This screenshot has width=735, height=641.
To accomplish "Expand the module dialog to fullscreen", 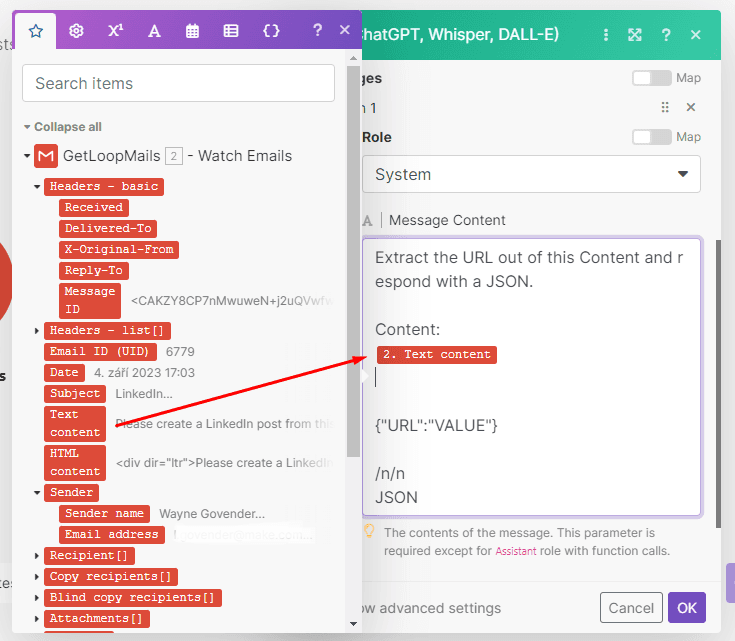I will (635, 35).
